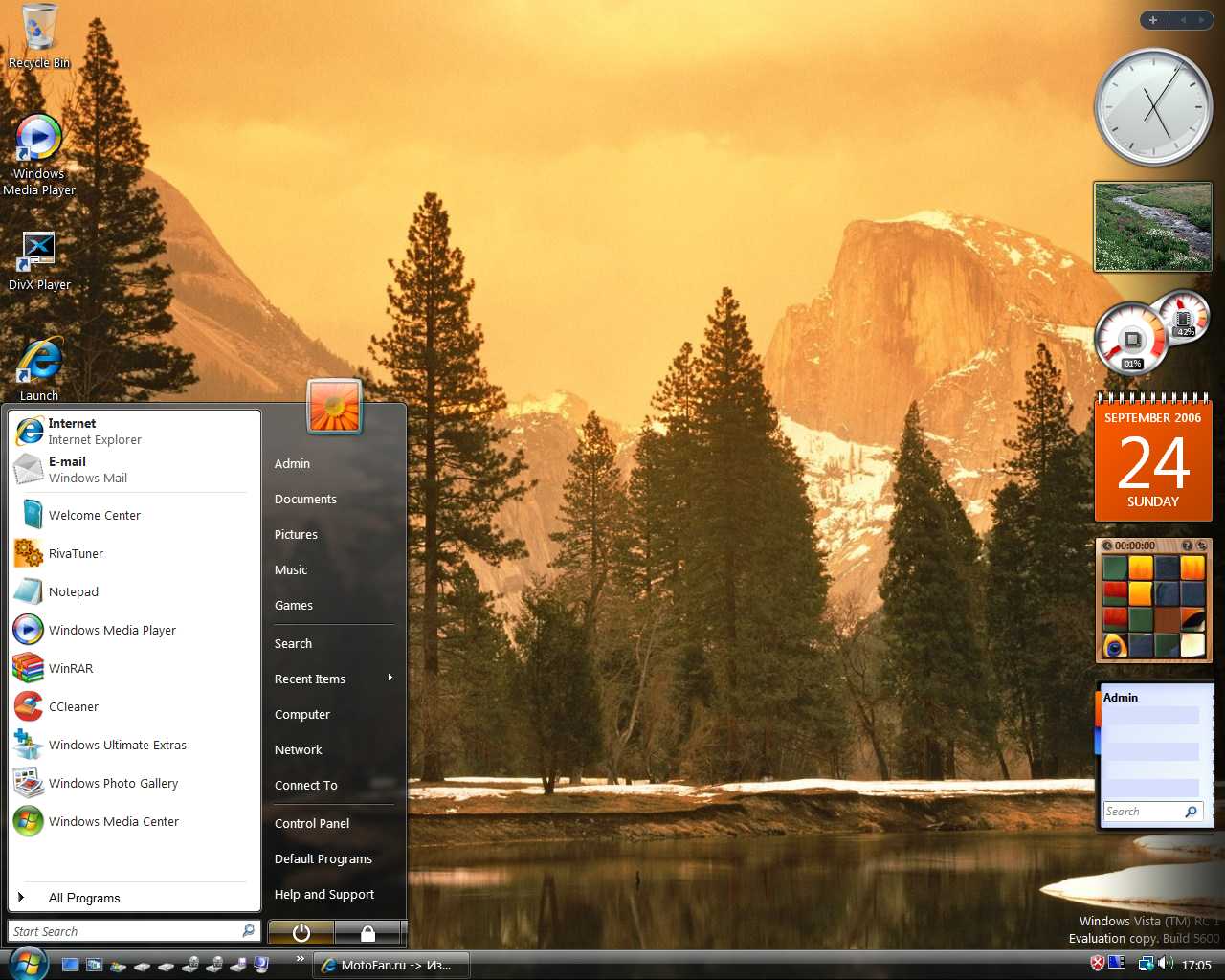Screen dimensions: 1225x980
Task: Expand All Programs list
Action: 136,898
